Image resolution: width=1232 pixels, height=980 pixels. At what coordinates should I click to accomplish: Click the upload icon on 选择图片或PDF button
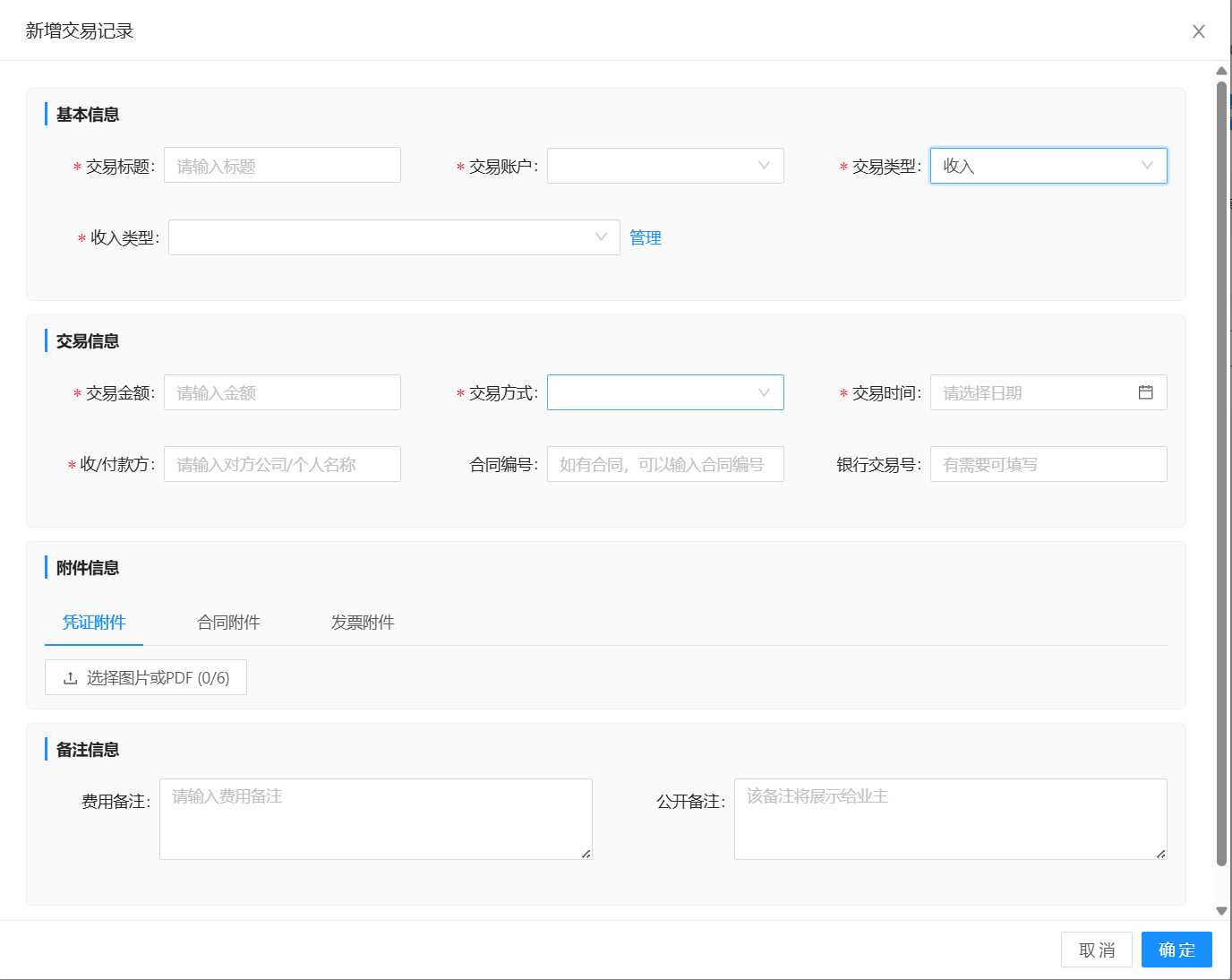coord(70,678)
